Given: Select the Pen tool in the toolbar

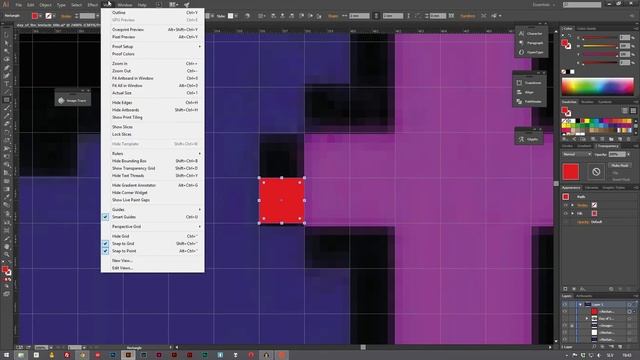Looking at the screenshot, I should tap(7, 68).
